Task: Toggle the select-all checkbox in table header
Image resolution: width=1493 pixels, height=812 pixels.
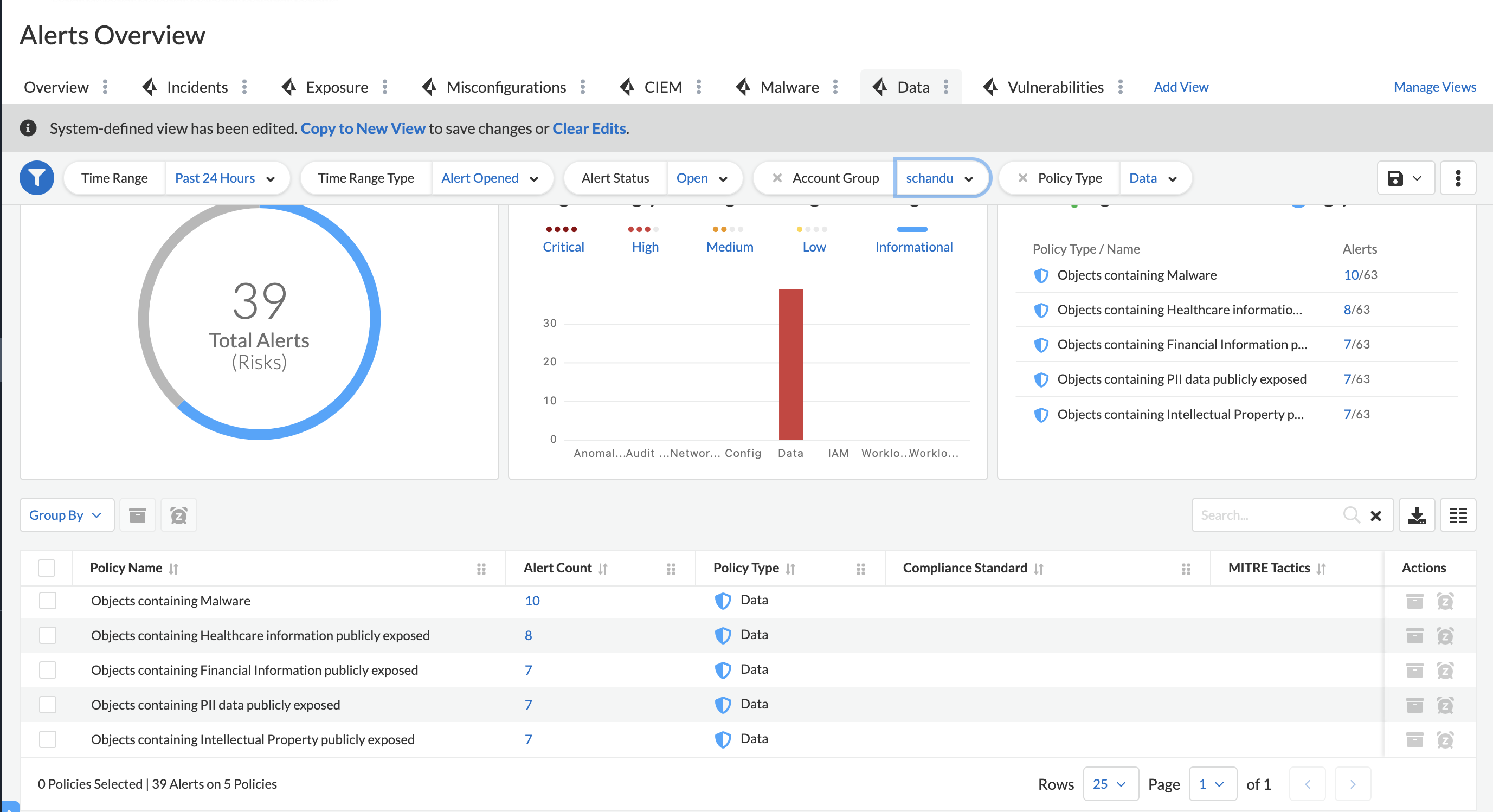Action: pos(48,568)
